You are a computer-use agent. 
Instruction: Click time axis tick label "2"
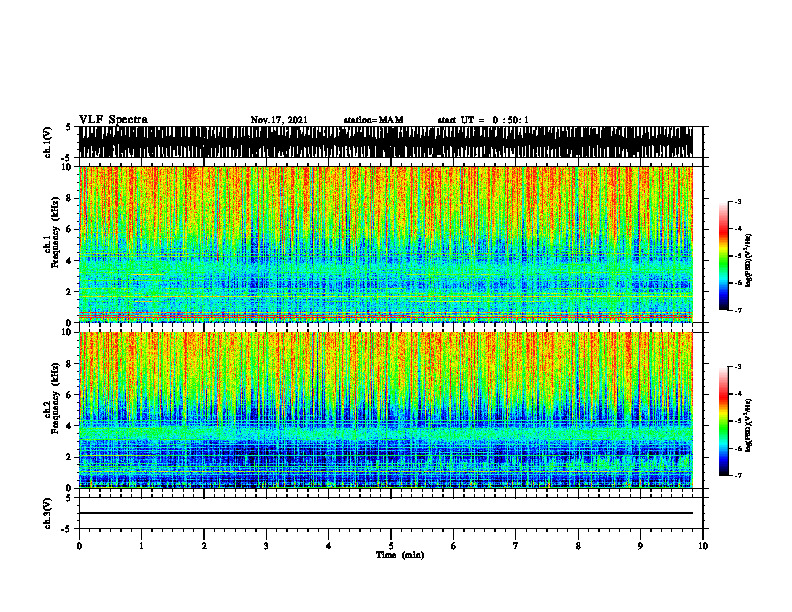pos(204,546)
